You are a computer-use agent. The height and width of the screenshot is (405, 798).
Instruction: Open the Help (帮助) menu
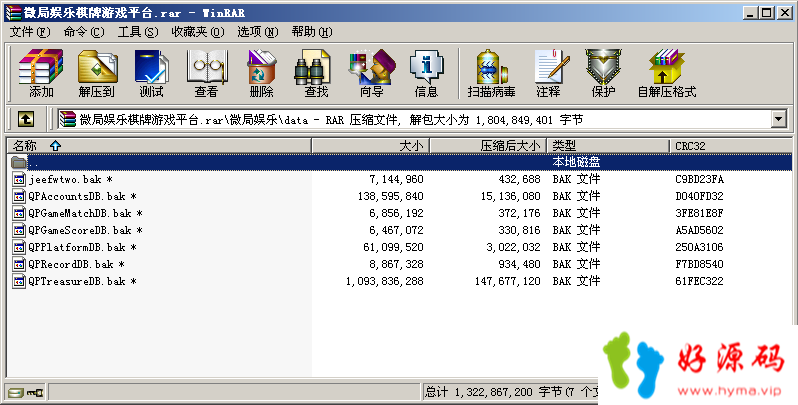tap(312, 32)
